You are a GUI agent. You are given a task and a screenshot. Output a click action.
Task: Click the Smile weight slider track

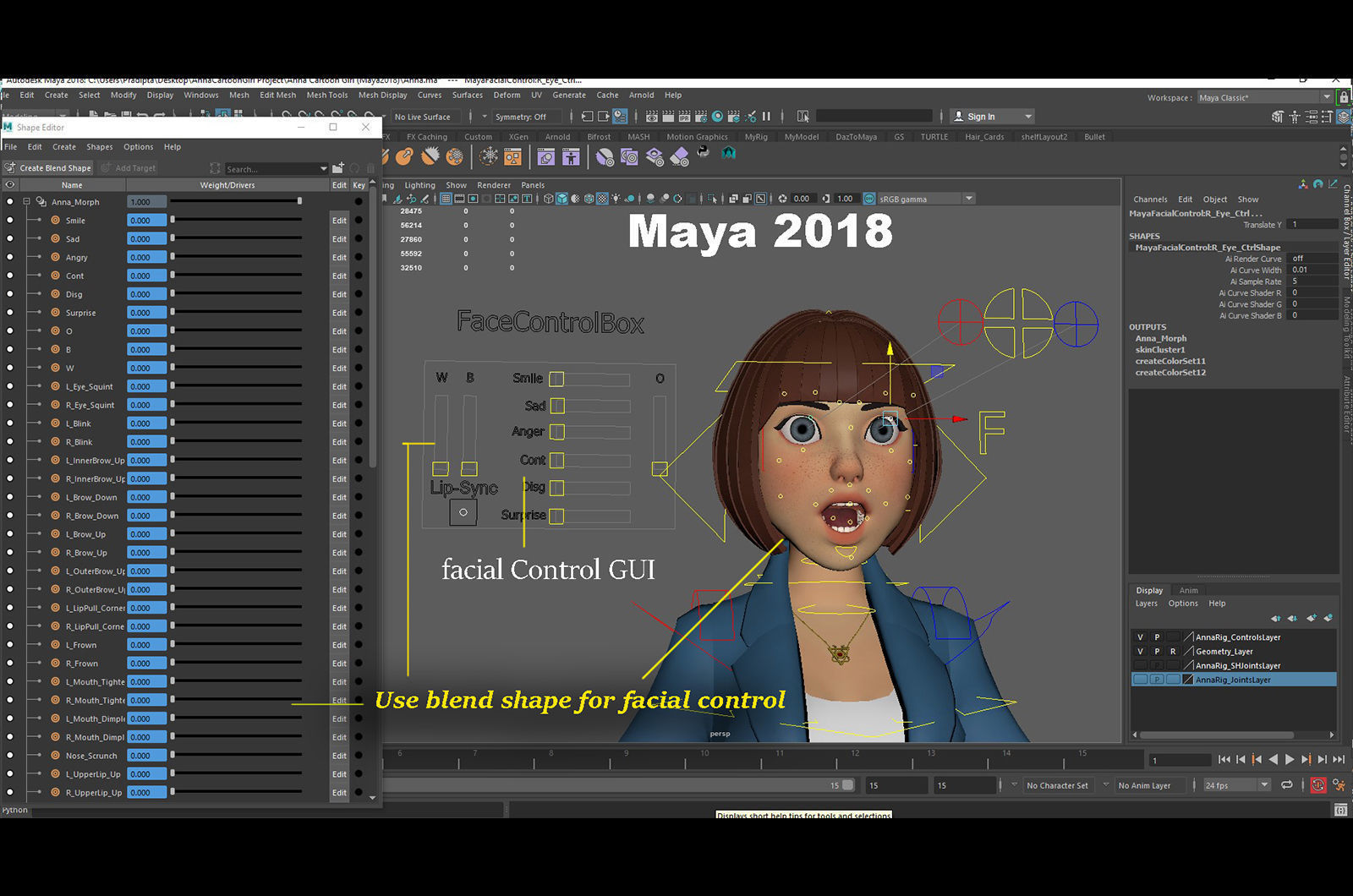tap(236, 221)
